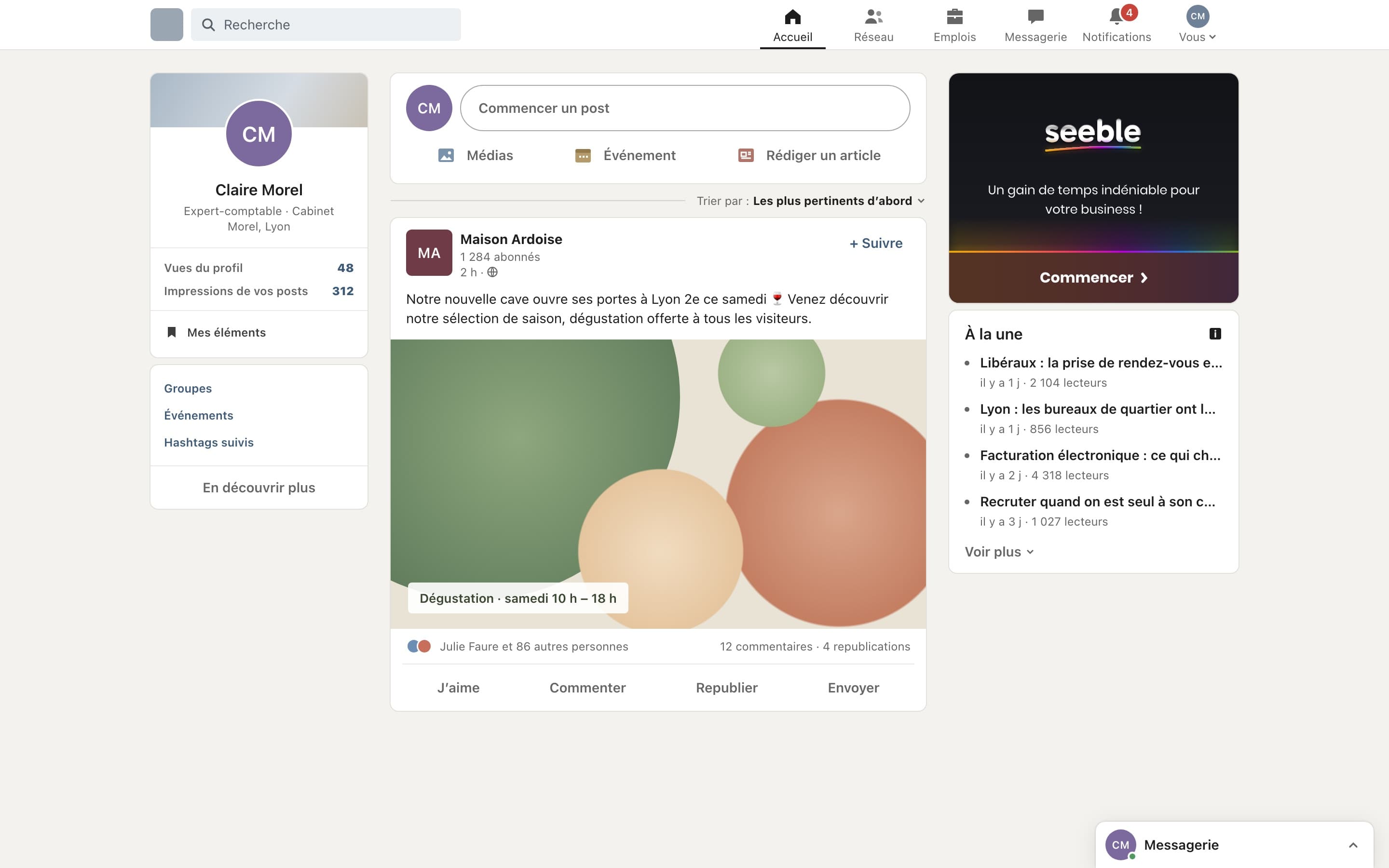Open the Emplois briefcase icon

click(x=954, y=16)
